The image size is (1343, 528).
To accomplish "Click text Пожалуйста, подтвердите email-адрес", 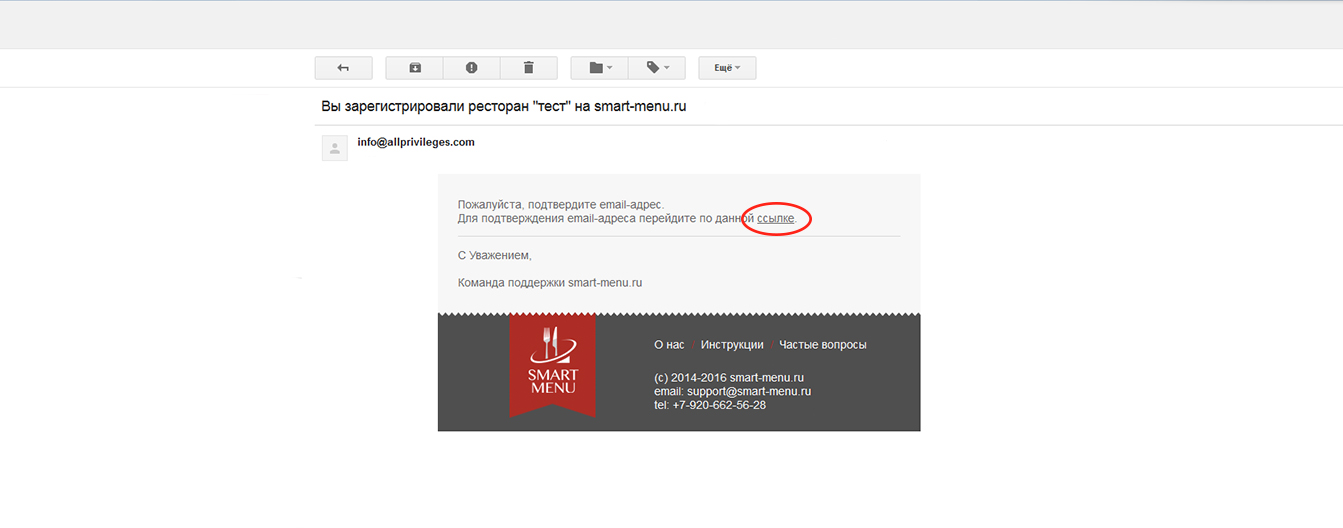I will [561, 205].
